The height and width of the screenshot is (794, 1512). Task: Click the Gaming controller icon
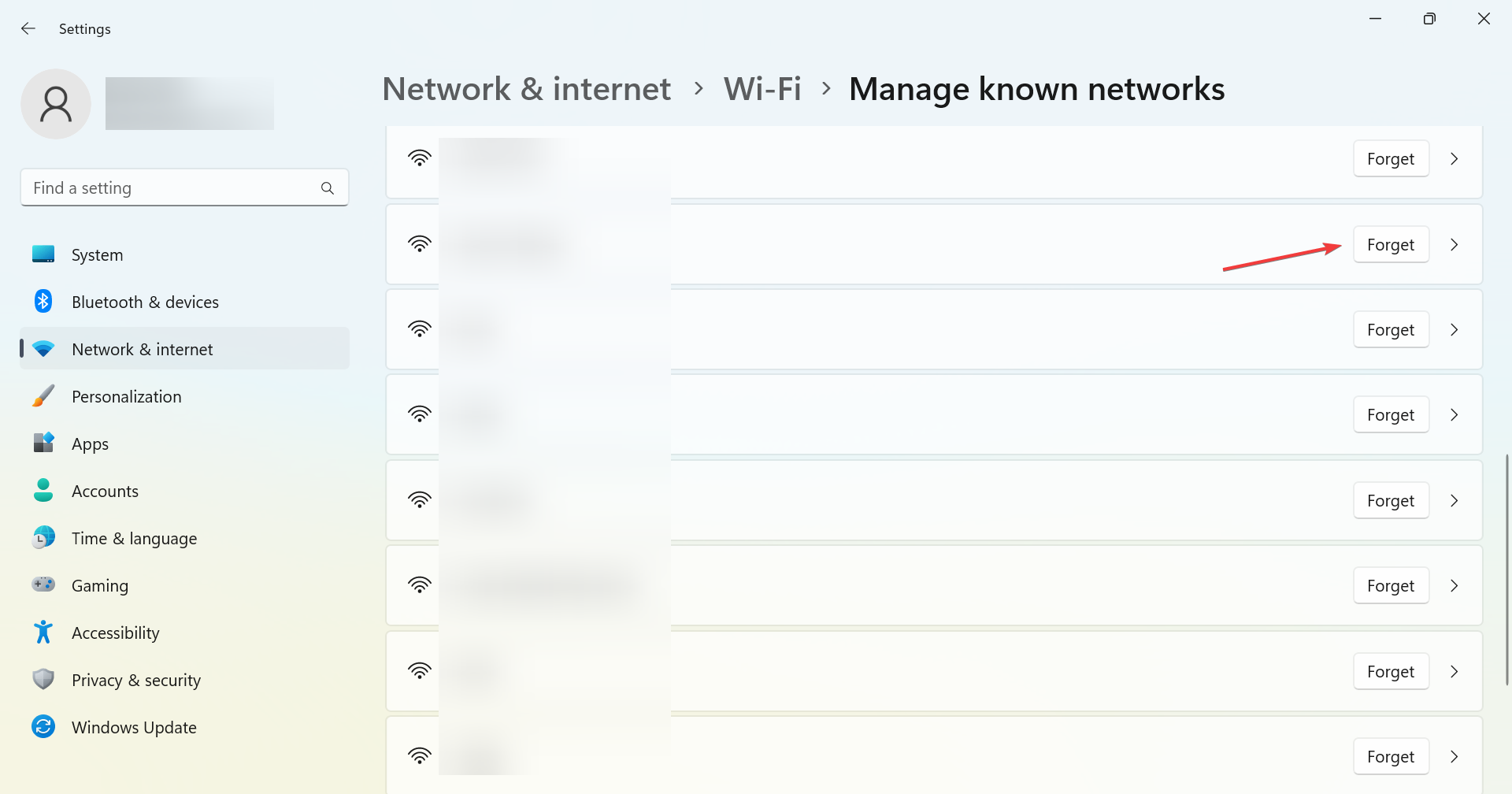point(43,585)
